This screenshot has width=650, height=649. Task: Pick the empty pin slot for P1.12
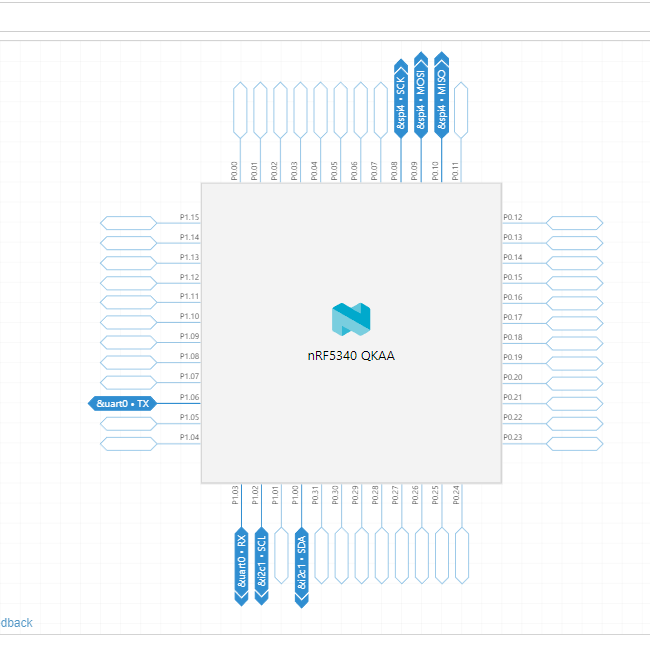click(129, 283)
